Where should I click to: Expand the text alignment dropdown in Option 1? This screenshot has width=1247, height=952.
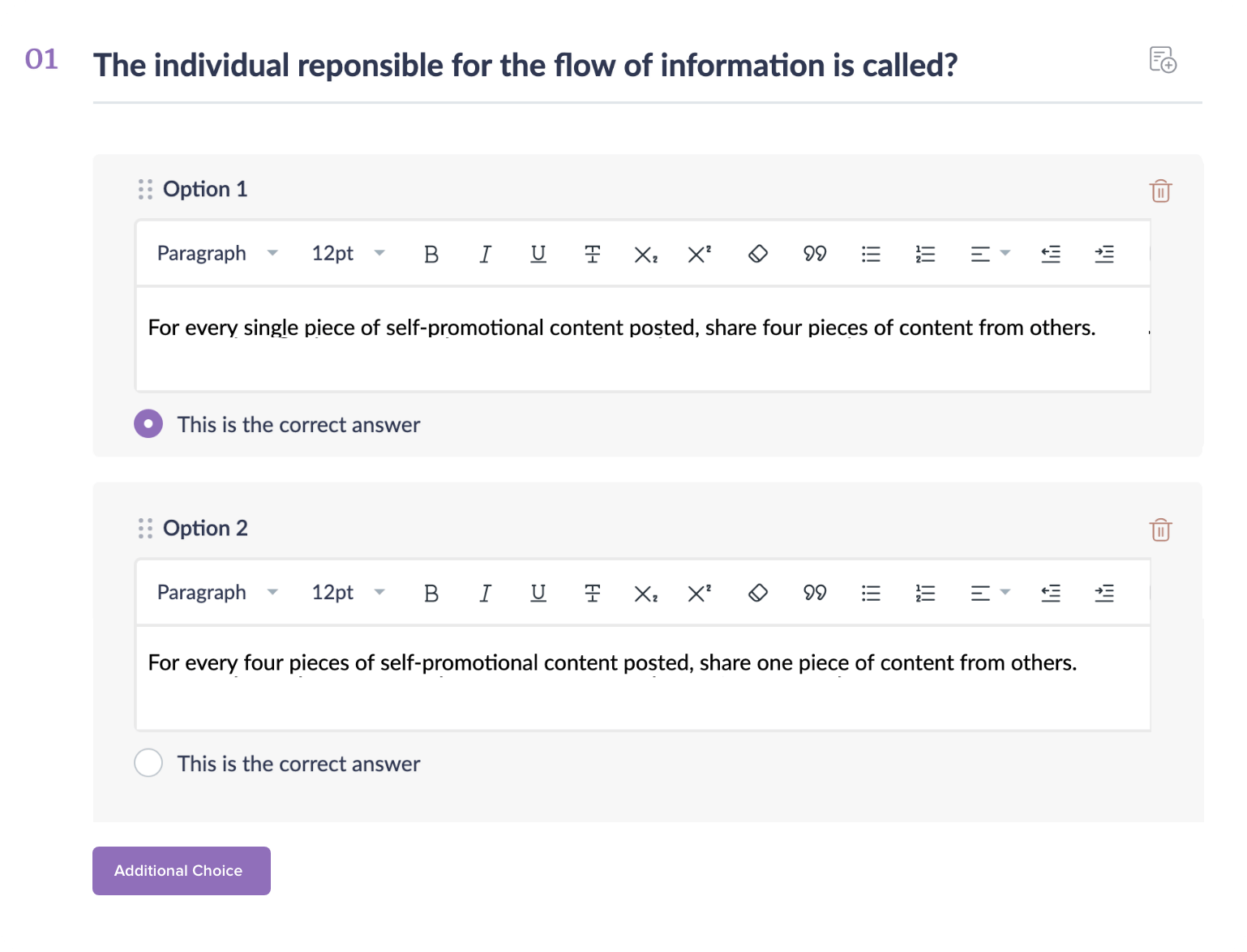(x=990, y=255)
